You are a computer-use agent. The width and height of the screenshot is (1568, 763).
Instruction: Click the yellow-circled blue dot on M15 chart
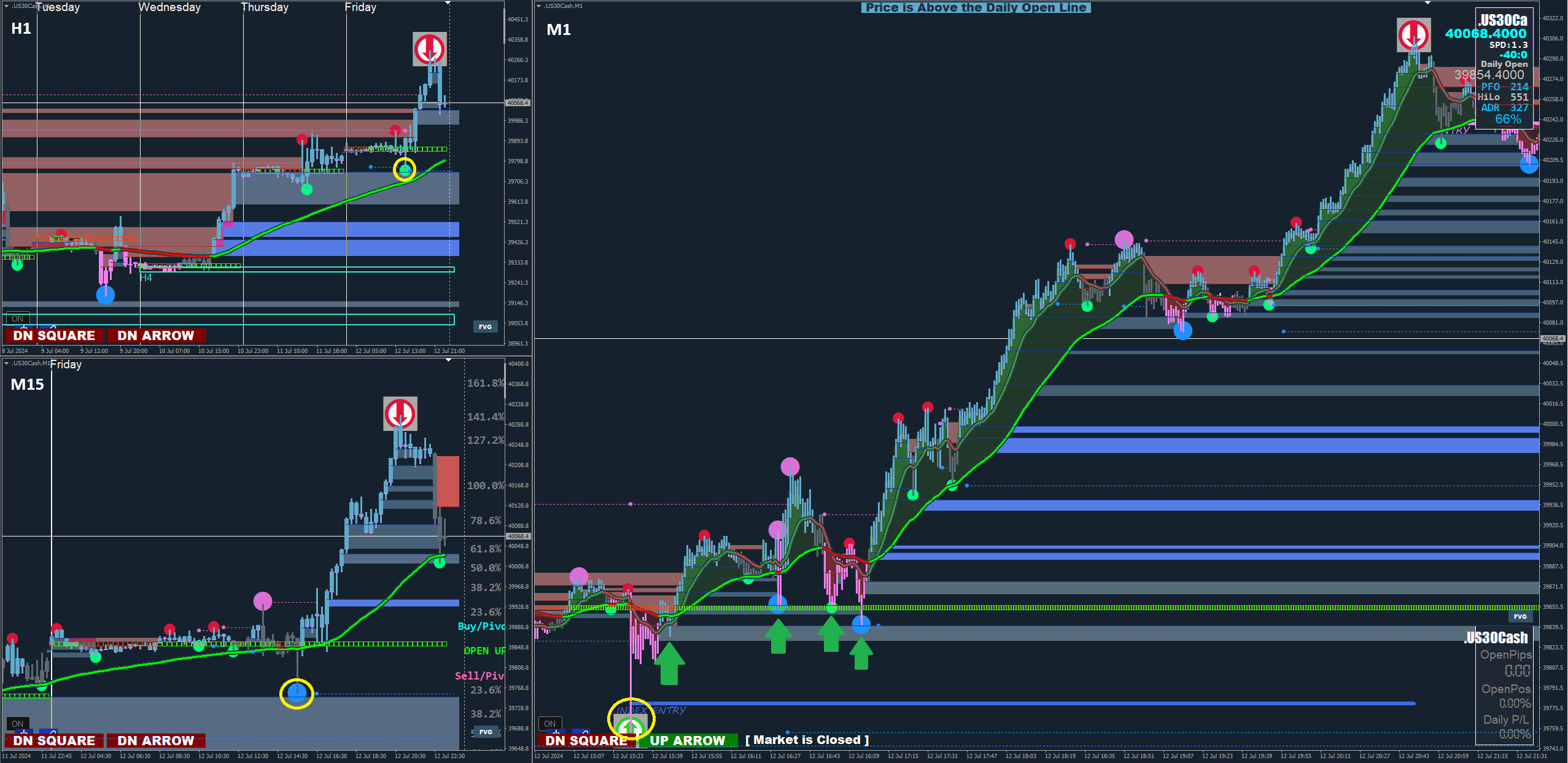point(297,694)
